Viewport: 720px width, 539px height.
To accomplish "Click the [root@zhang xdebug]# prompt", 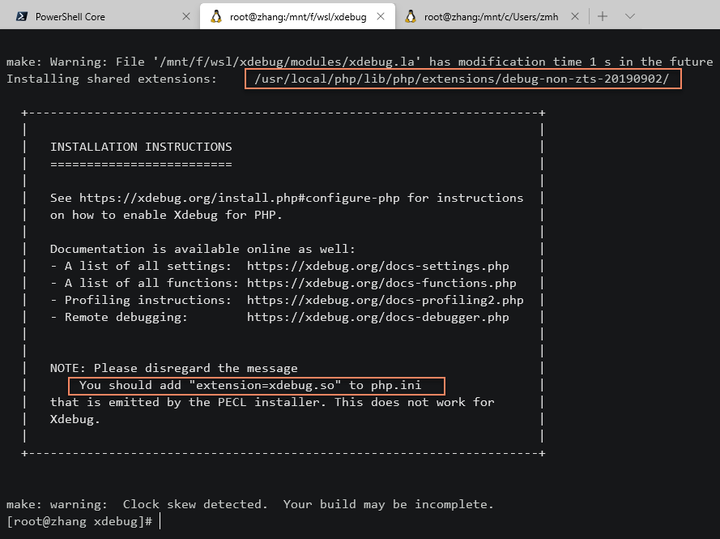I will (x=79, y=522).
